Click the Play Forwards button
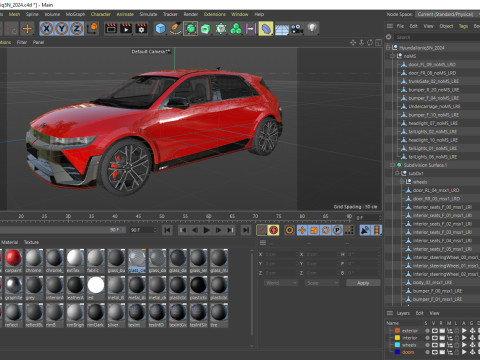 (x=206, y=230)
